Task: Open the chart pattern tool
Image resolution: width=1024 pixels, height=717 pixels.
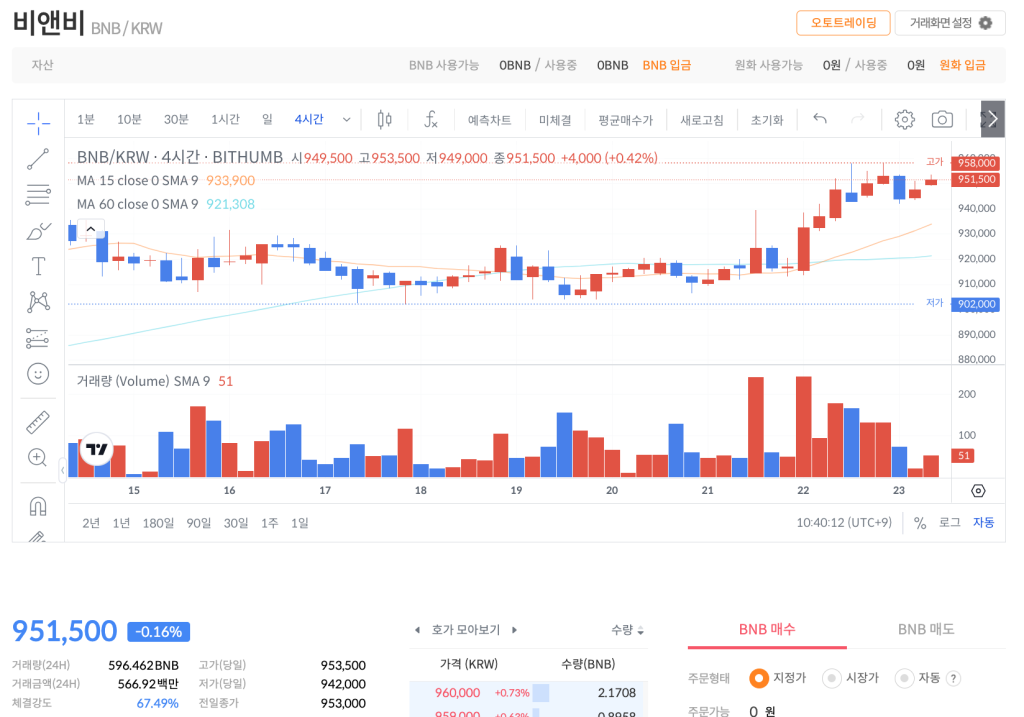Action: click(39, 301)
